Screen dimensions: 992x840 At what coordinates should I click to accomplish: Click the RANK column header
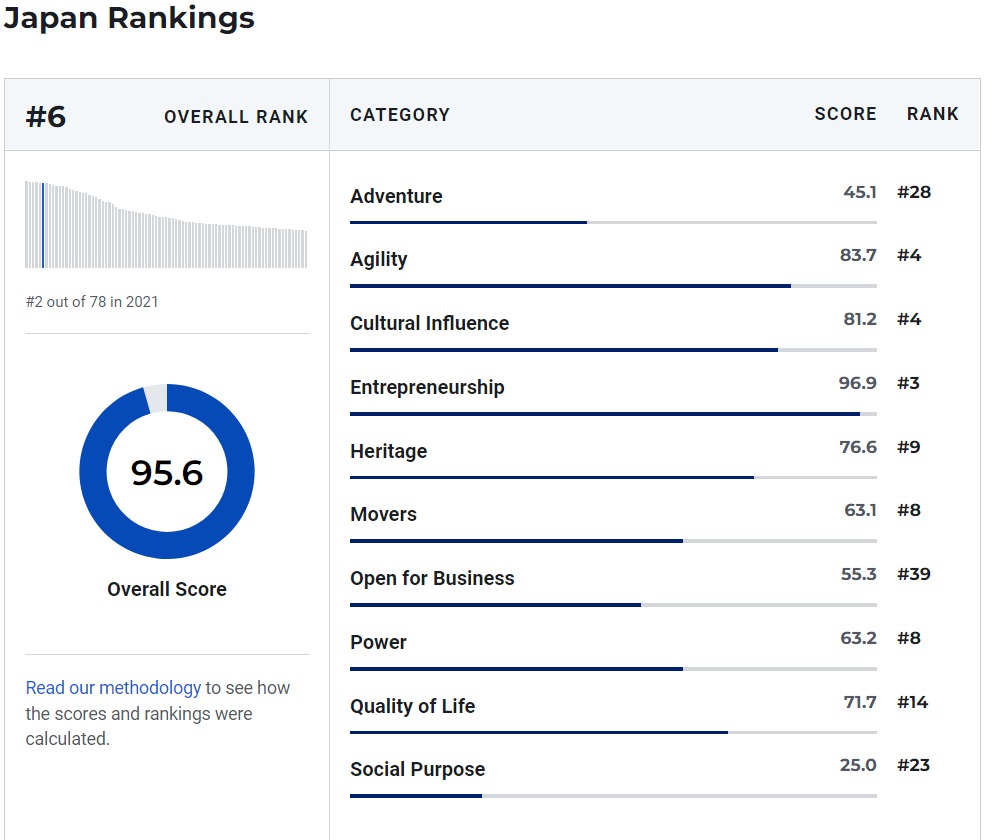click(932, 114)
